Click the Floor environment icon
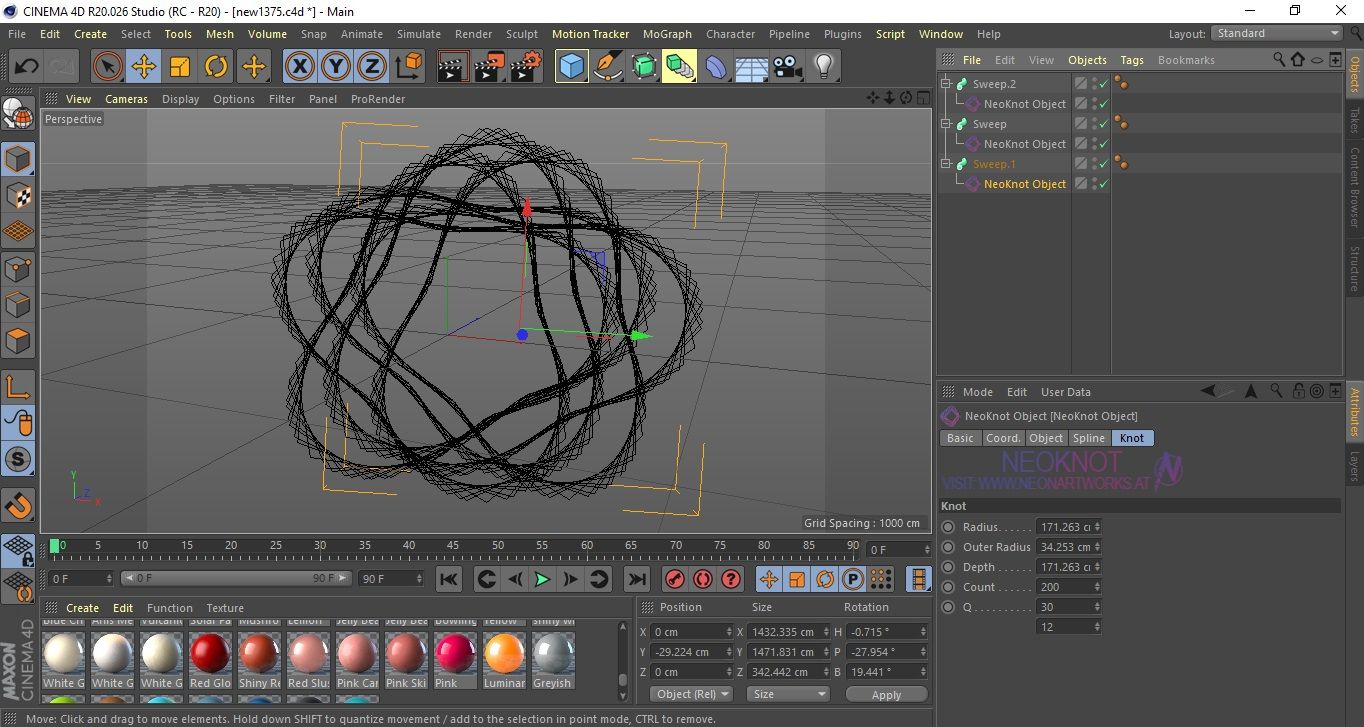Viewport: 1364px width, 727px height. point(751,67)
